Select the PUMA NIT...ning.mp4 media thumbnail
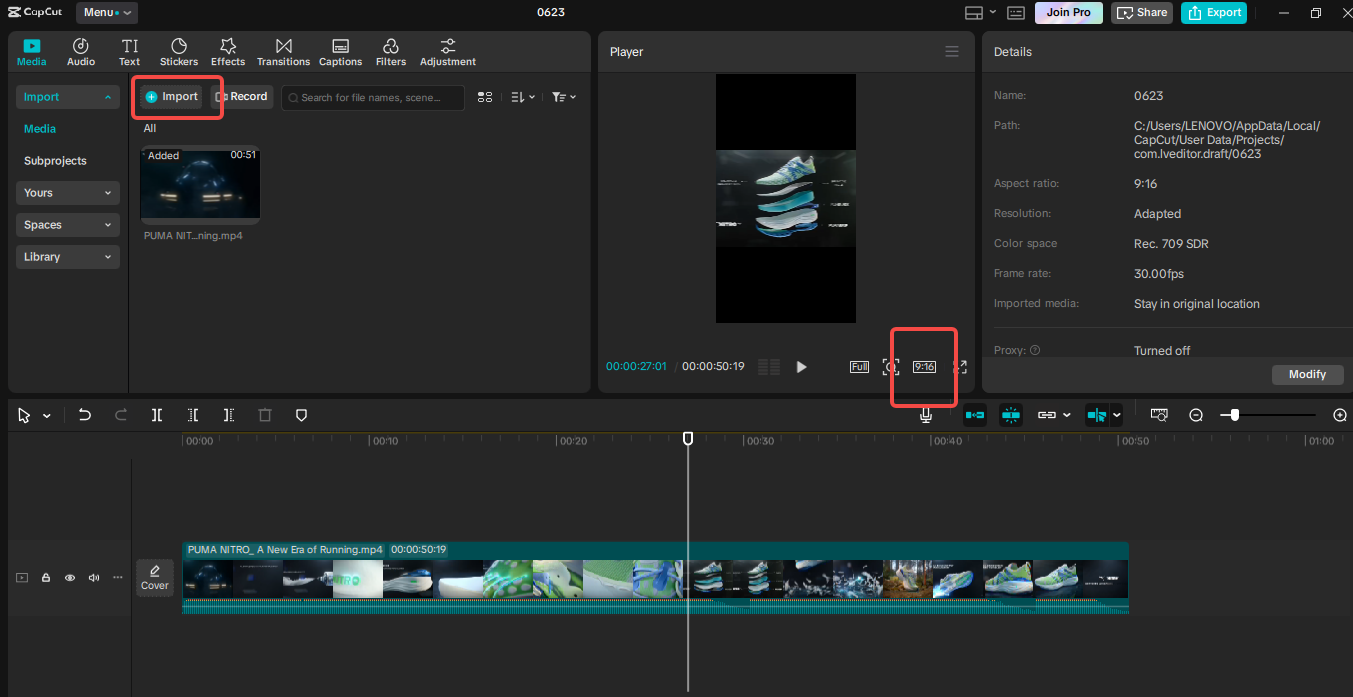This screenshot has height=697, width=1353. (x=200, y=185)
